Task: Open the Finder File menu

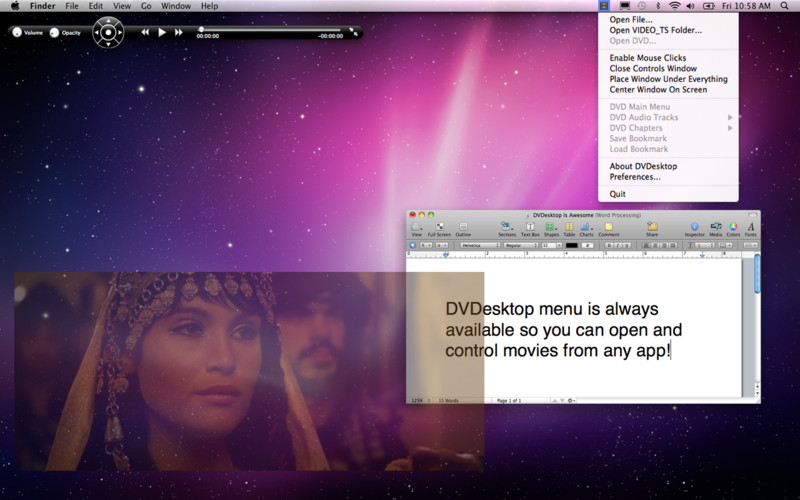Action: click(72, 6)
